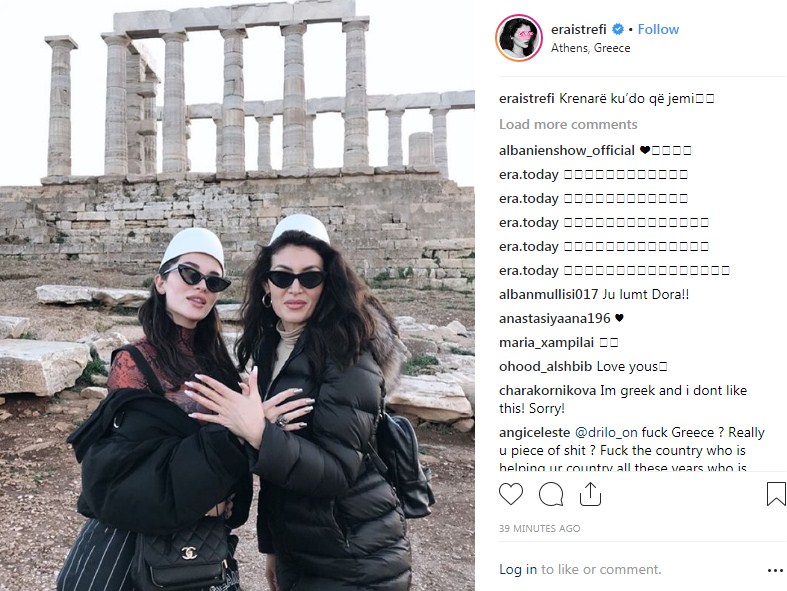Share post using upload arrow icon

pos(590,494)
